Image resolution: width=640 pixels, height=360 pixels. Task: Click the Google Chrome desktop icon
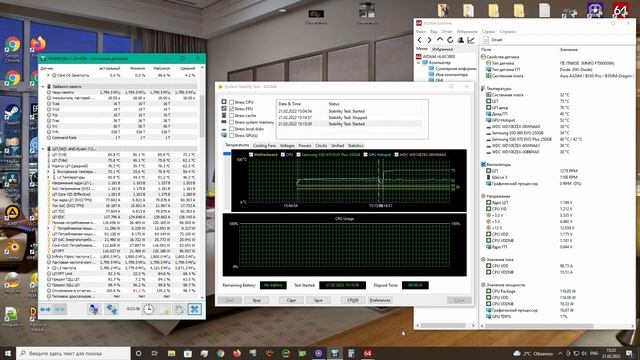click(12, 45)
